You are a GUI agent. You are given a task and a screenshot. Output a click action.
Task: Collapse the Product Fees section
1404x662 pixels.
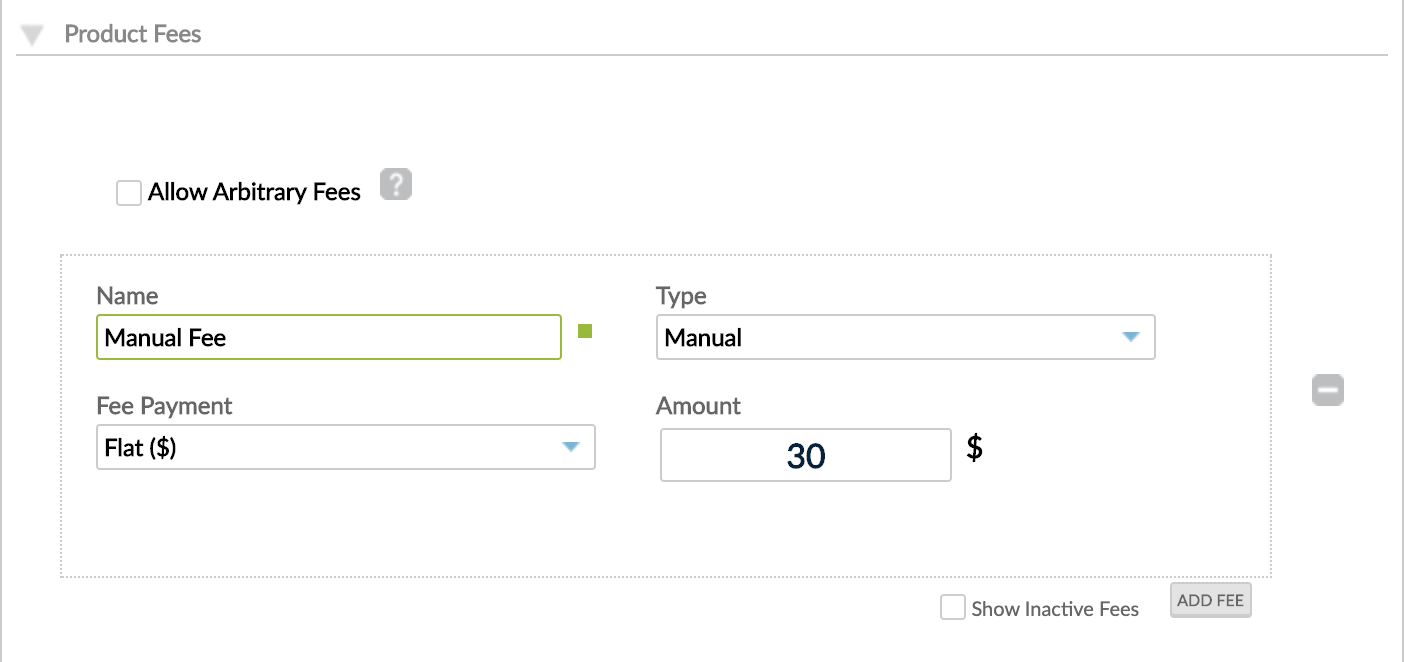tap(33, 33)
